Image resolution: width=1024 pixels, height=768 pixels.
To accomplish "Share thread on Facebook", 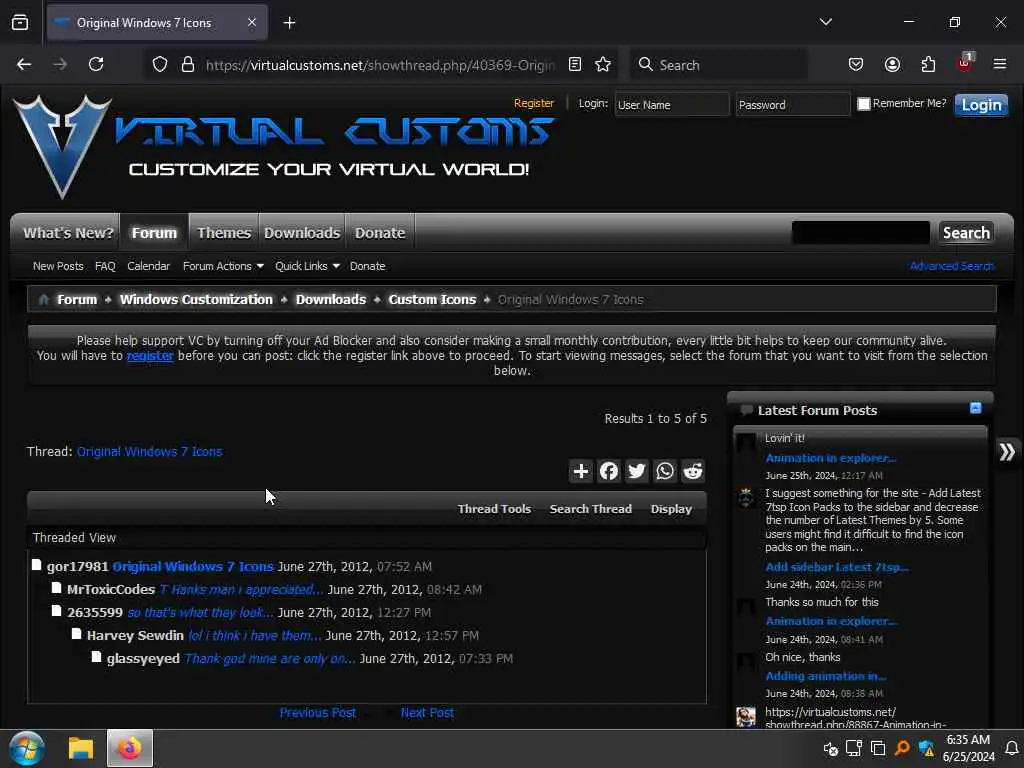I will 609,471.
